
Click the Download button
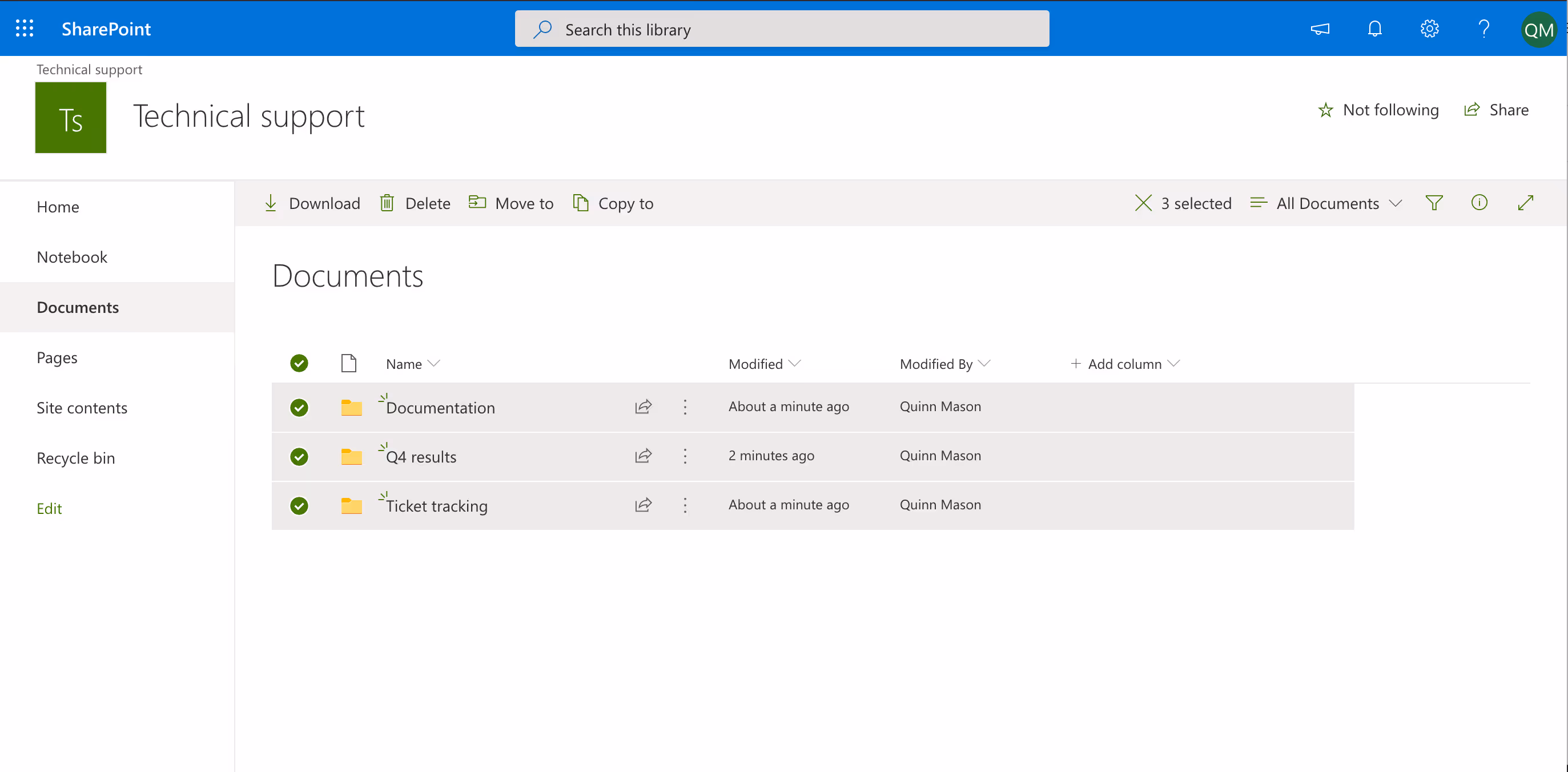point(313,203)
